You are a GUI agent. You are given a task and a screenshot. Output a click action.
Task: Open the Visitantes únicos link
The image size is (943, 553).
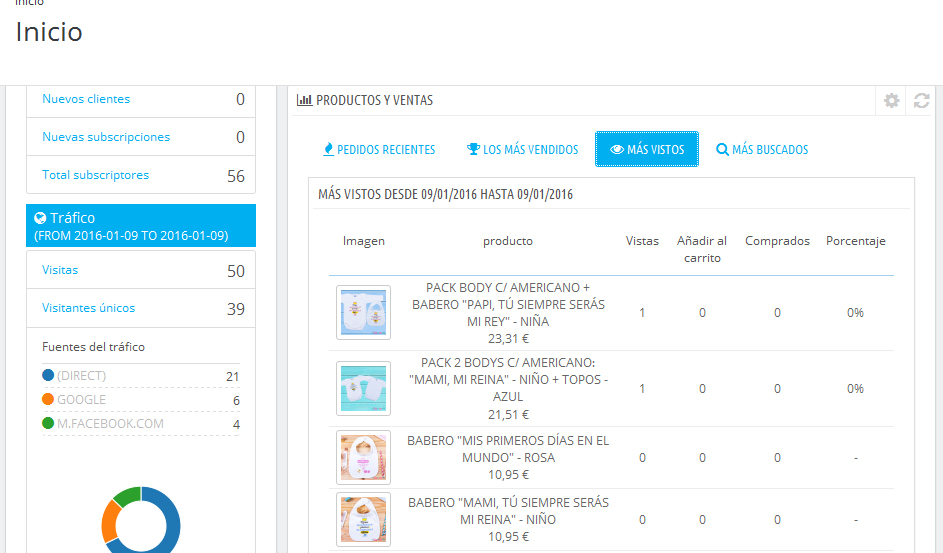click(x=88, y=308)
